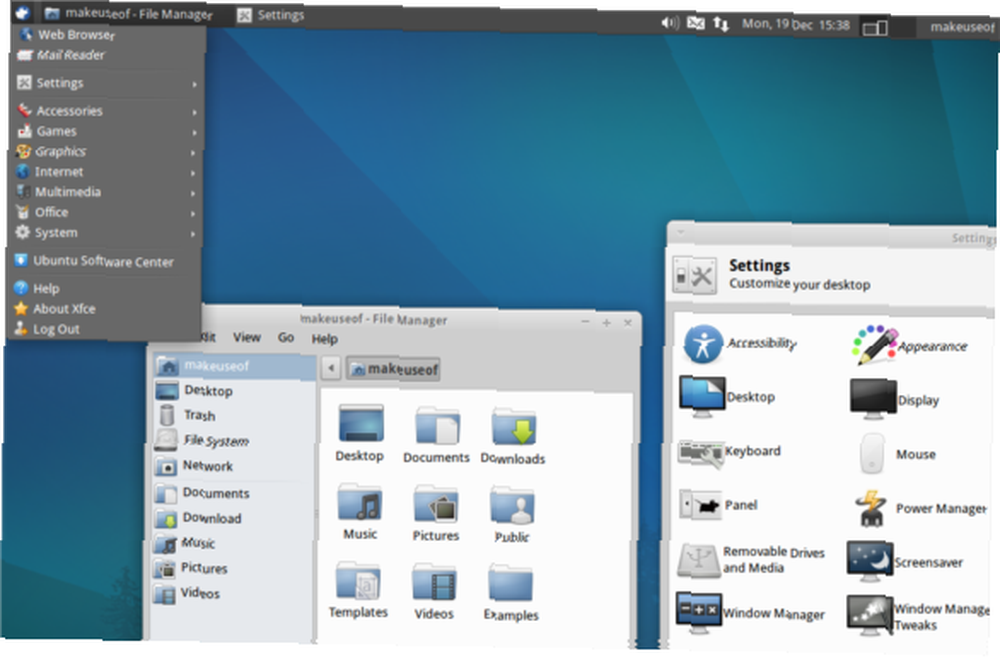This screenshot has width=1000, height=658.
Task: Open the Settings window title menu arrow
Action: coord(680,233)
